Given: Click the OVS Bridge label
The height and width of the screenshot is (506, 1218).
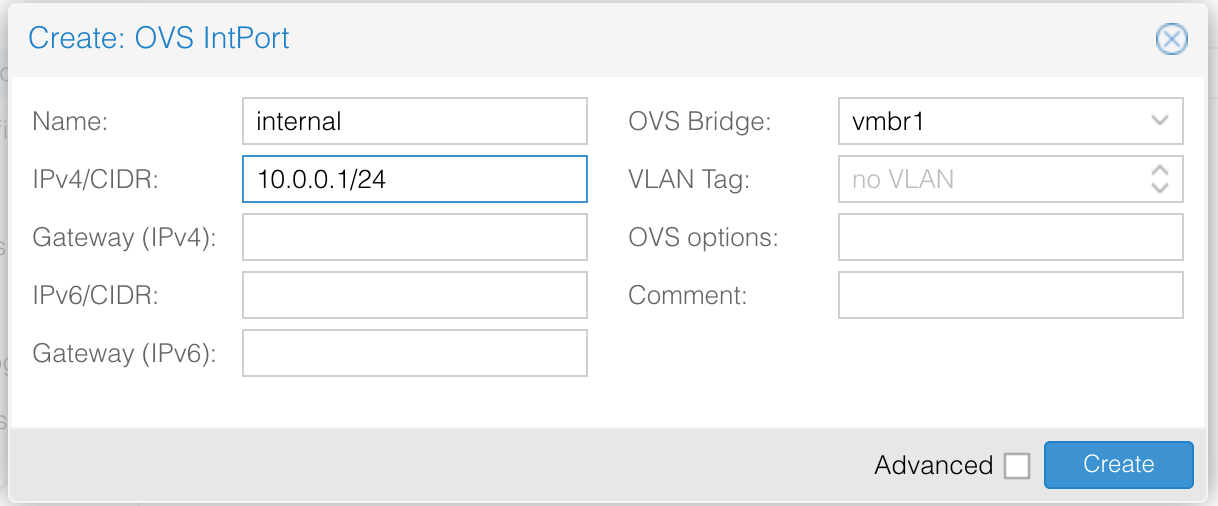Looking at the screenshot, I should point(700,122).
